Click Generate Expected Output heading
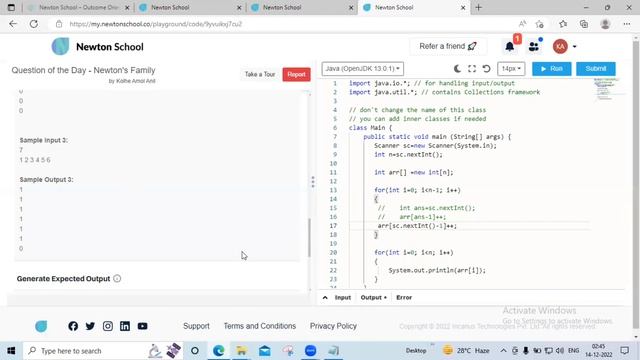Viewport: 640px width, 360px height. pyautogui.click(x=63, y=278)
